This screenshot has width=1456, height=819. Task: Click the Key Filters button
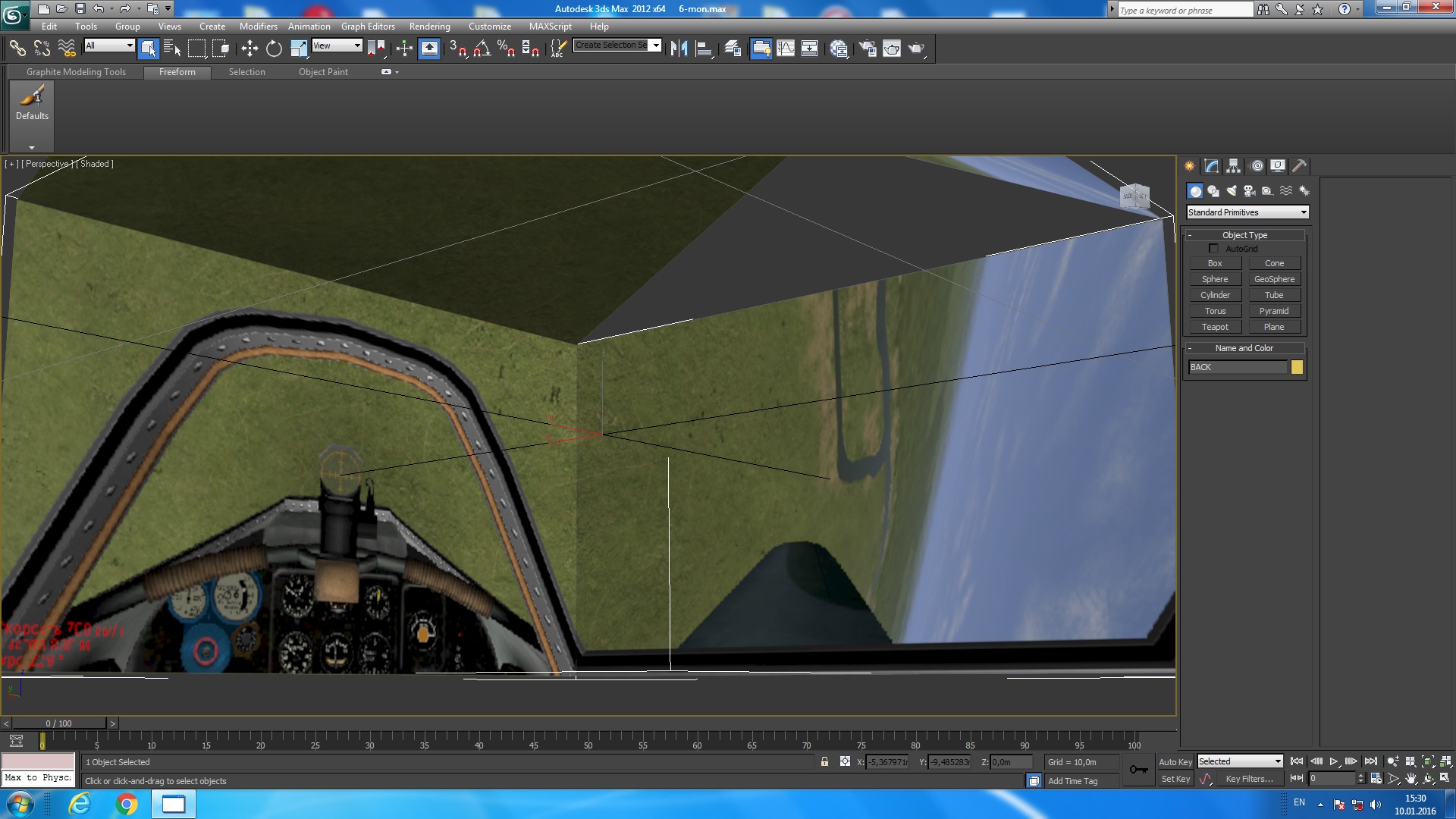click(1249, 779)
